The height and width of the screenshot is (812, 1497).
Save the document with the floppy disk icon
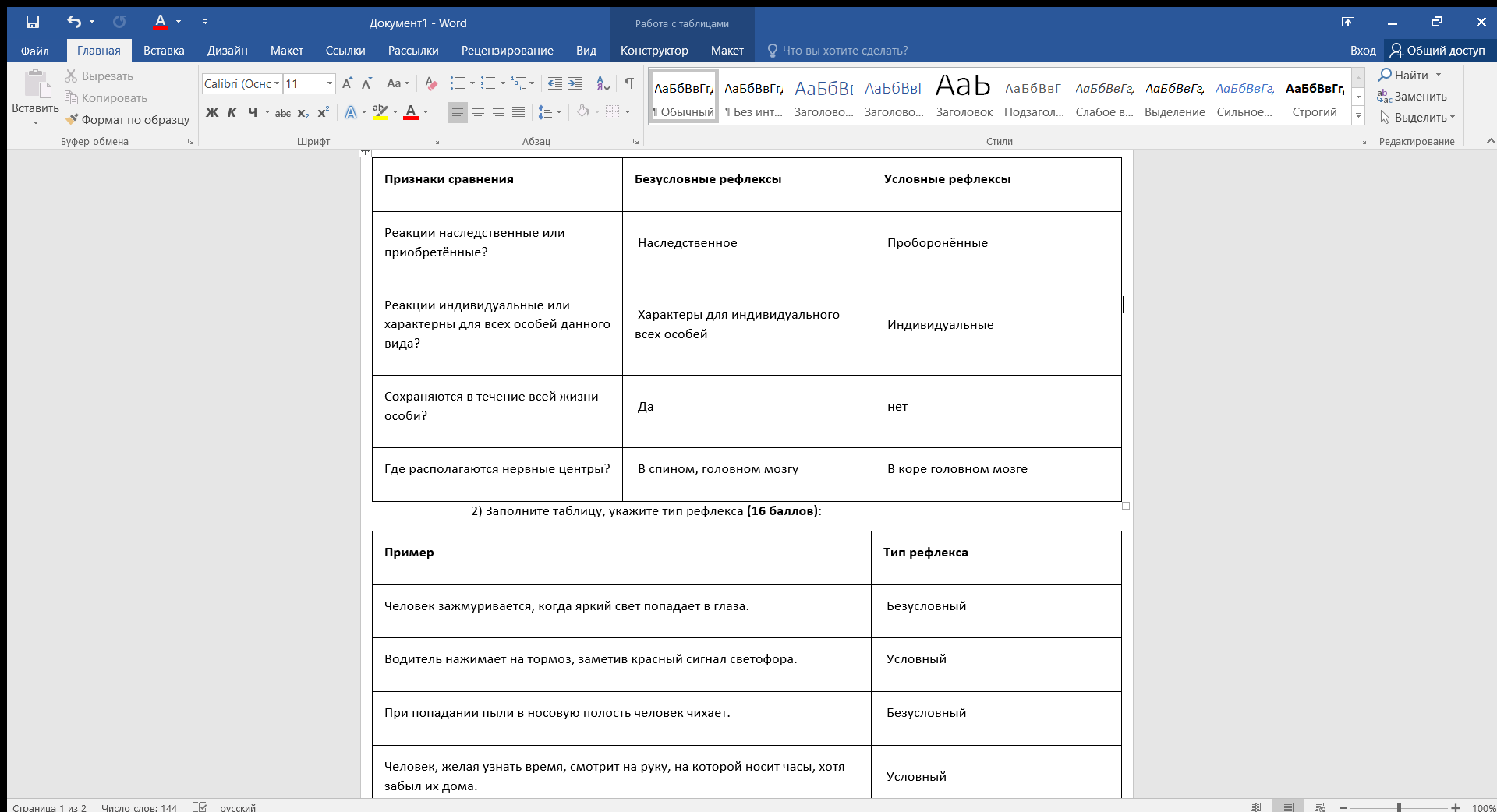pos(32,23)
